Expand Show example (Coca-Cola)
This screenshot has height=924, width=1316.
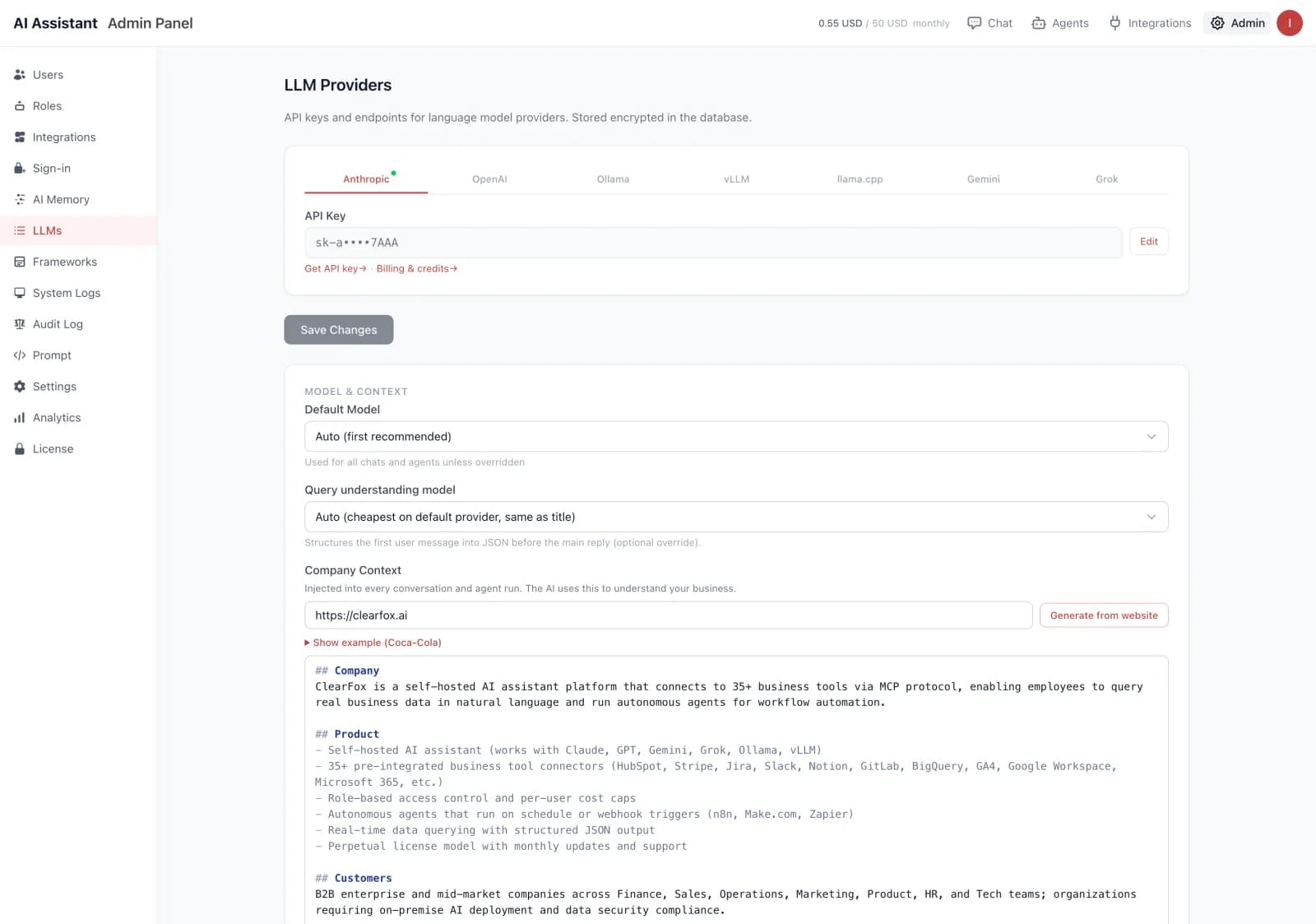click(373, 643)
